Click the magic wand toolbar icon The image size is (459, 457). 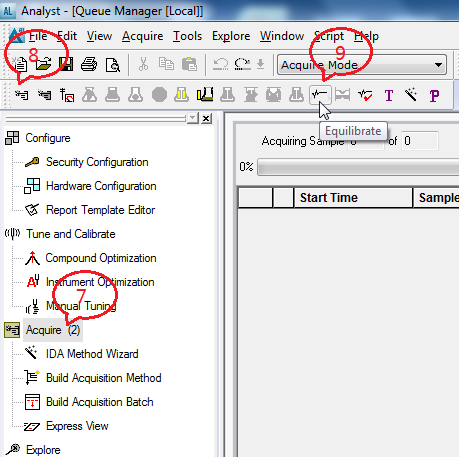[411, 95]
